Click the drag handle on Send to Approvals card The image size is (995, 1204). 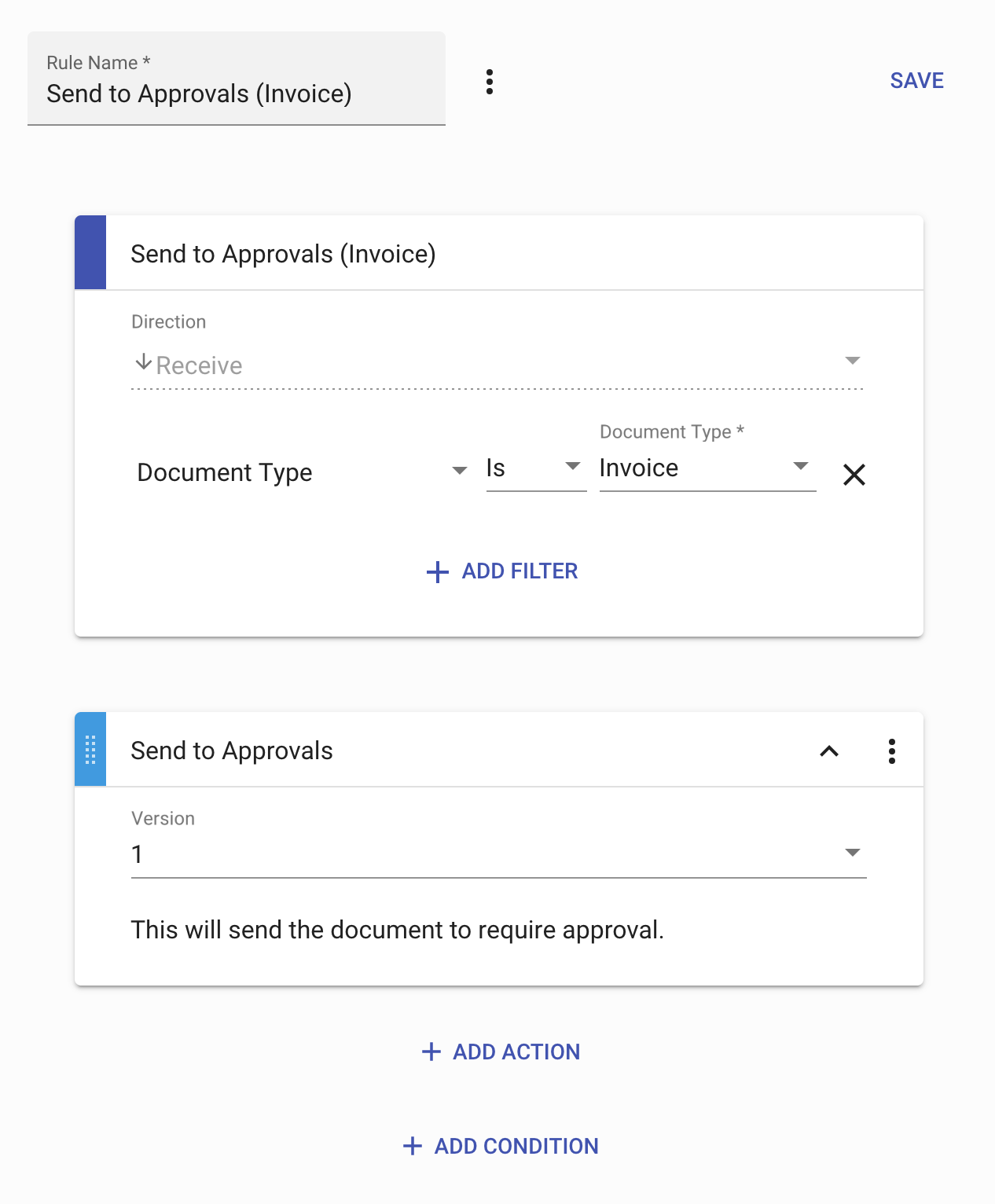coord(90,749)
